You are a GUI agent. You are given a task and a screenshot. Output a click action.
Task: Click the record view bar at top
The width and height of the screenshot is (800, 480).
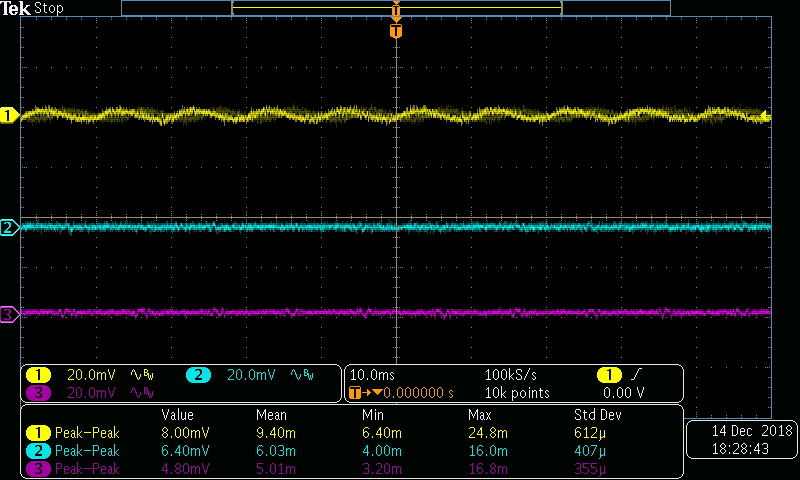coord(396,7)
